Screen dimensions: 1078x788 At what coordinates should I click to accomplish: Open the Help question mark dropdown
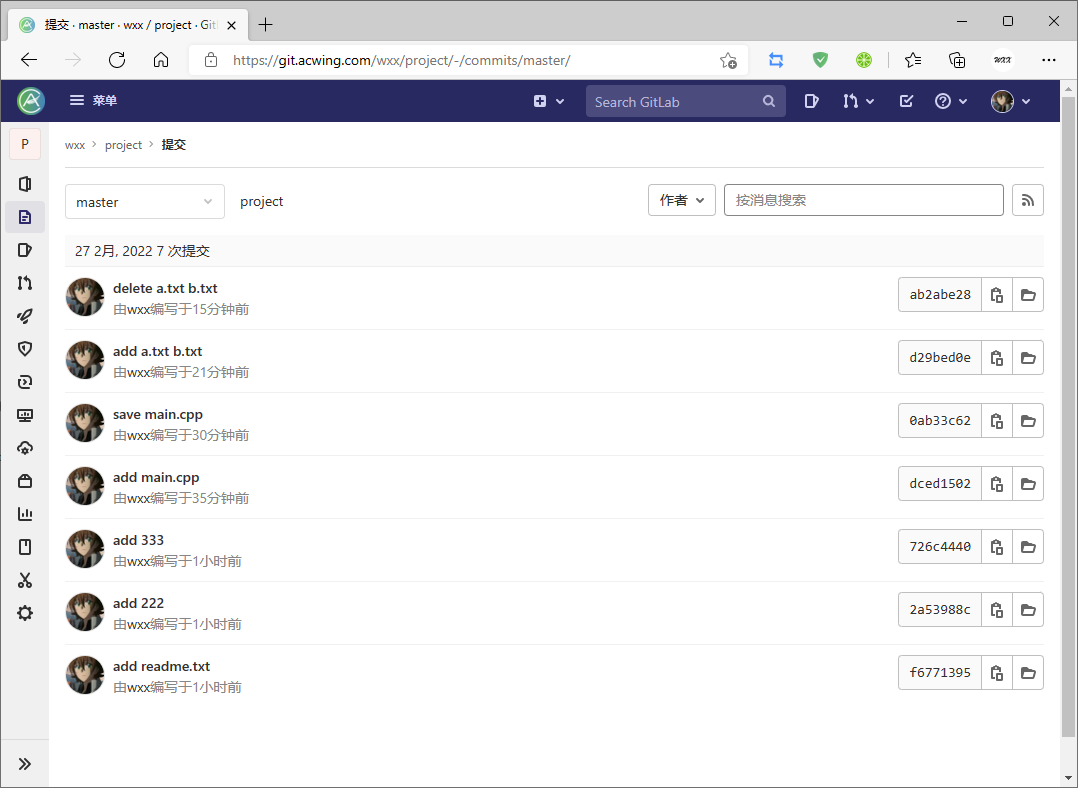click(x=951, y=101)
